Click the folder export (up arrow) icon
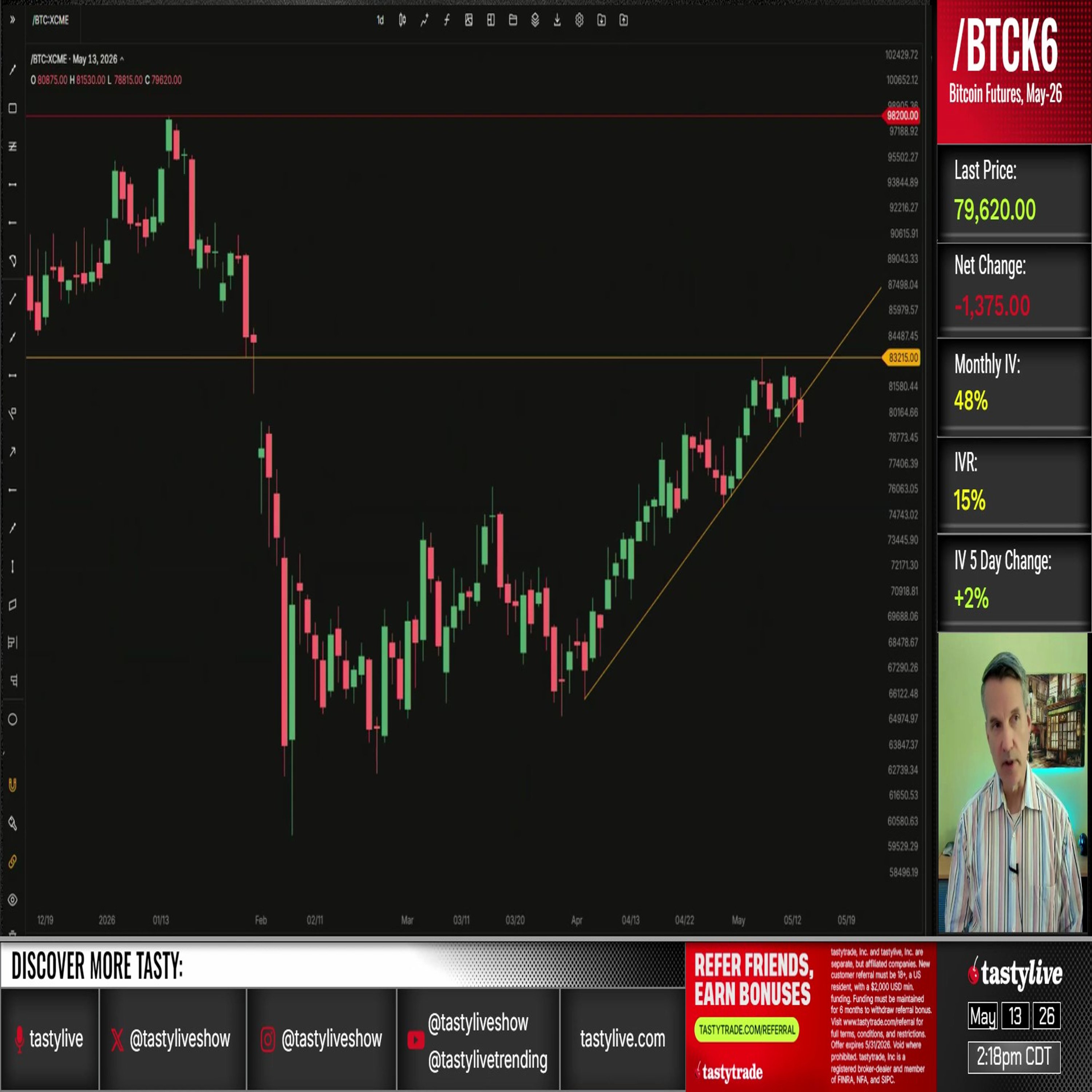Viewport: 1092px width, 1092px height. pyautogui.click(x=624, y=20)
